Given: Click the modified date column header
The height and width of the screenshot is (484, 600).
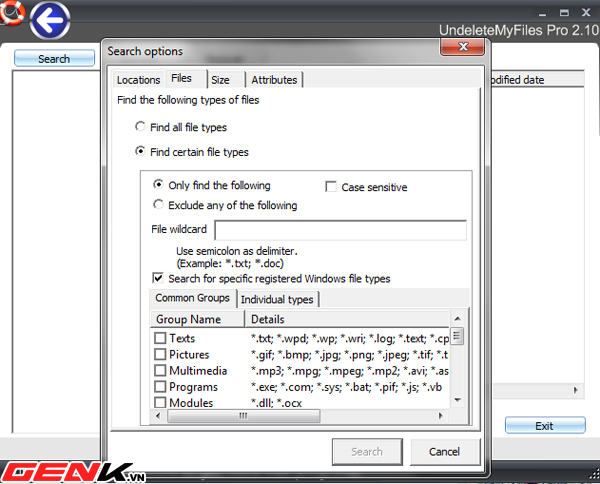Looking at the screenshot, I should [x=537, y=80].
